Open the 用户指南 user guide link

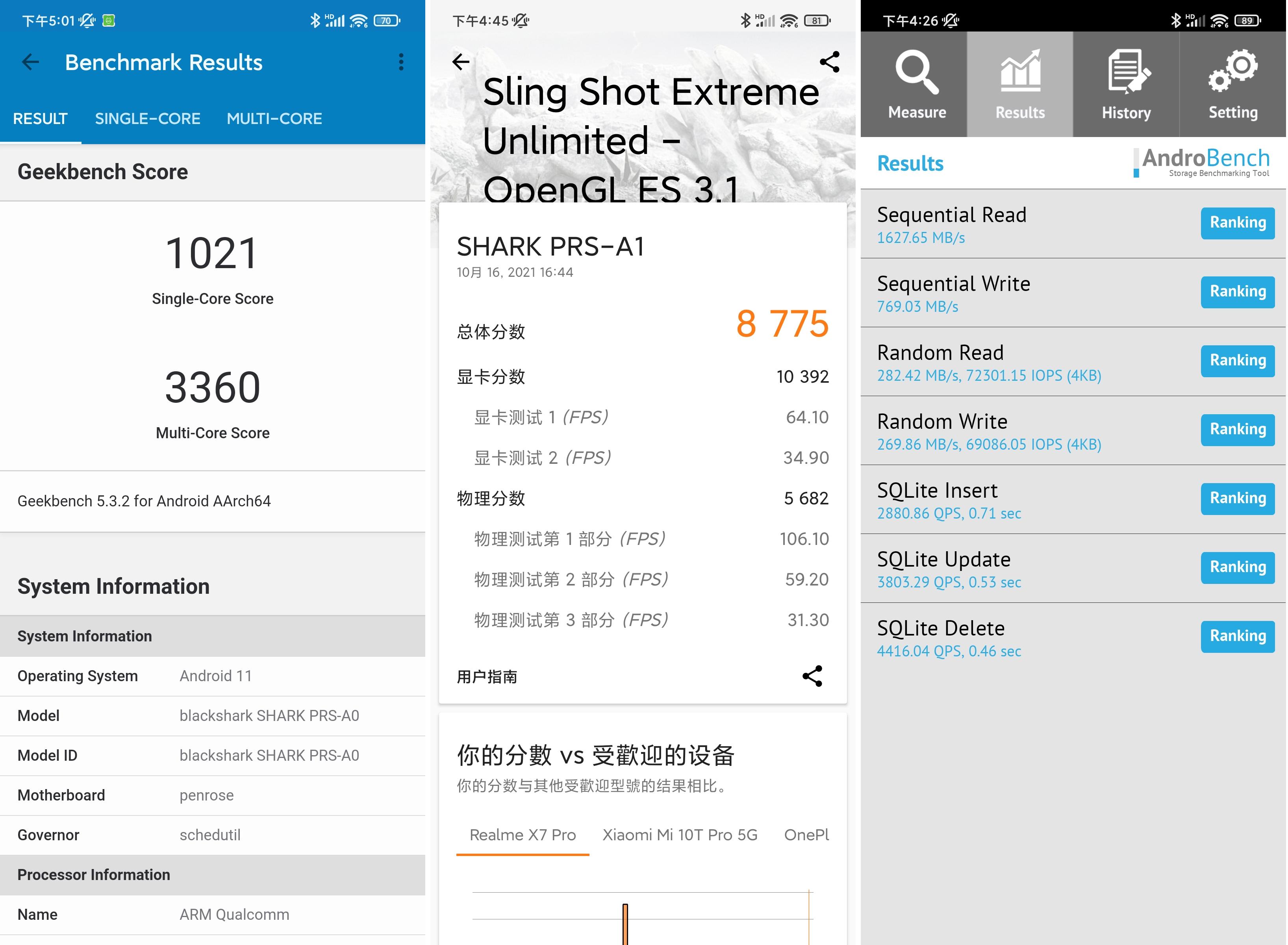(487, 677)
